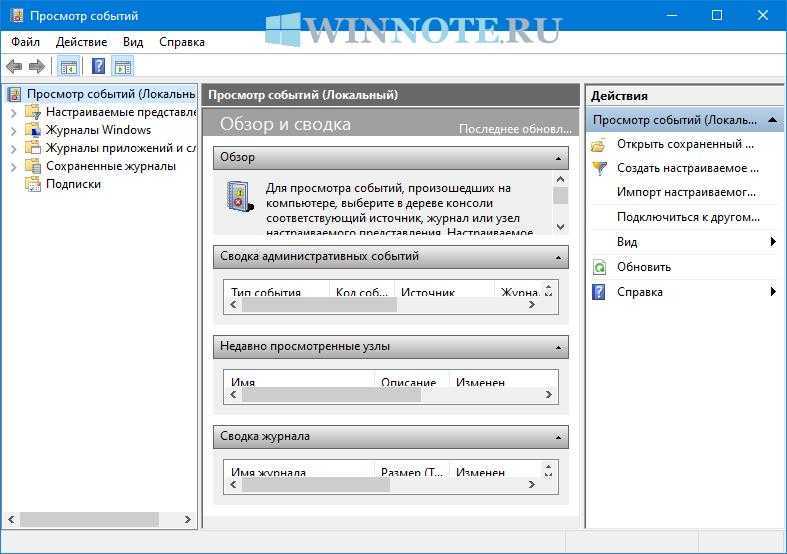Click the Обновить action text
787x554 pixels.
pos(644,267)
